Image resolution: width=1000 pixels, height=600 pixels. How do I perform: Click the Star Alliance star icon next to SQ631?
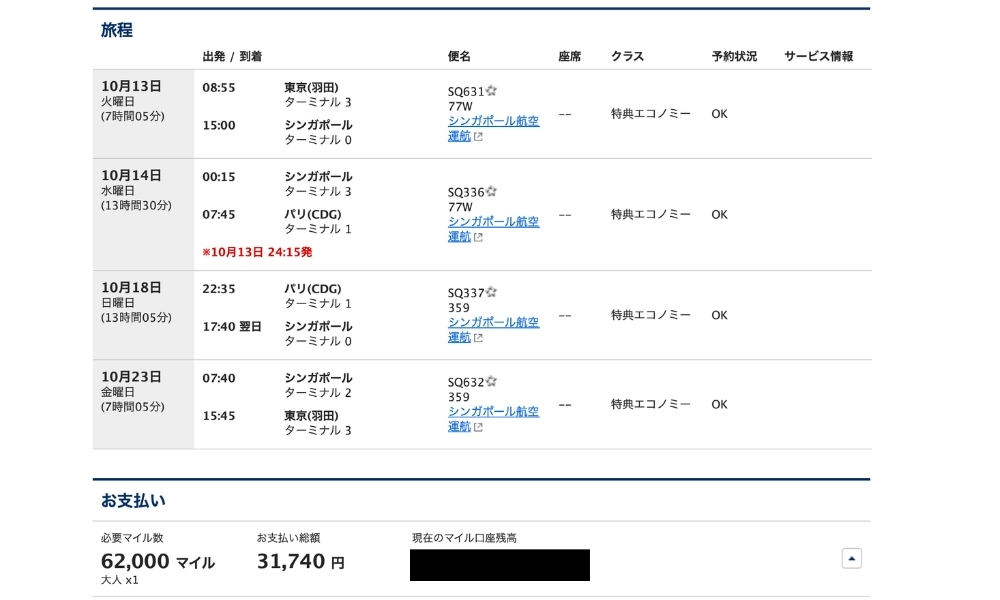489,91
